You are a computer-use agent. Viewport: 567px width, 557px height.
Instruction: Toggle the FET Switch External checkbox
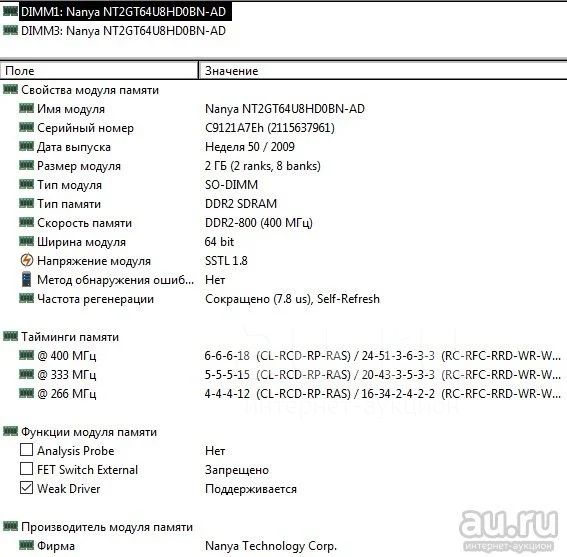(26, 469)
